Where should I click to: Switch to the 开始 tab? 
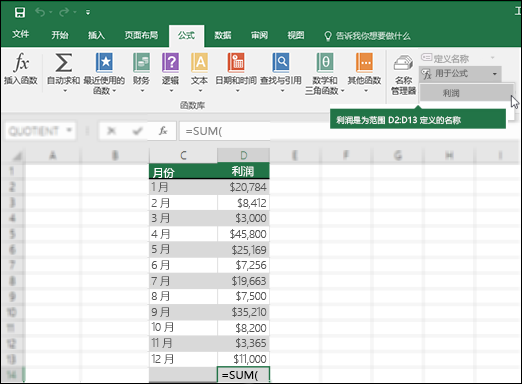(60, 35)
